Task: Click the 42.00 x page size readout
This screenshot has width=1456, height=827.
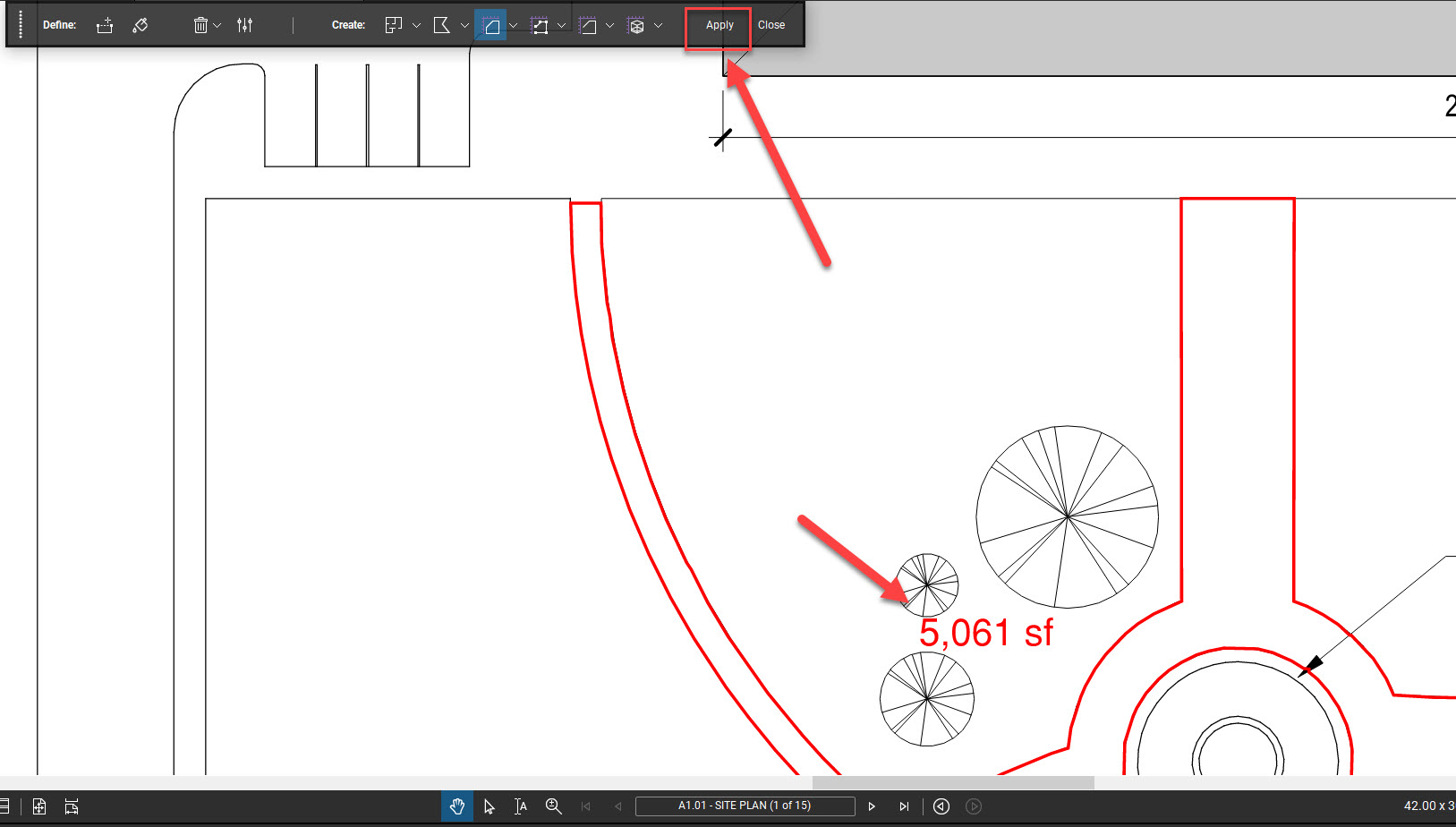Action: click(x=1429, y=806)
